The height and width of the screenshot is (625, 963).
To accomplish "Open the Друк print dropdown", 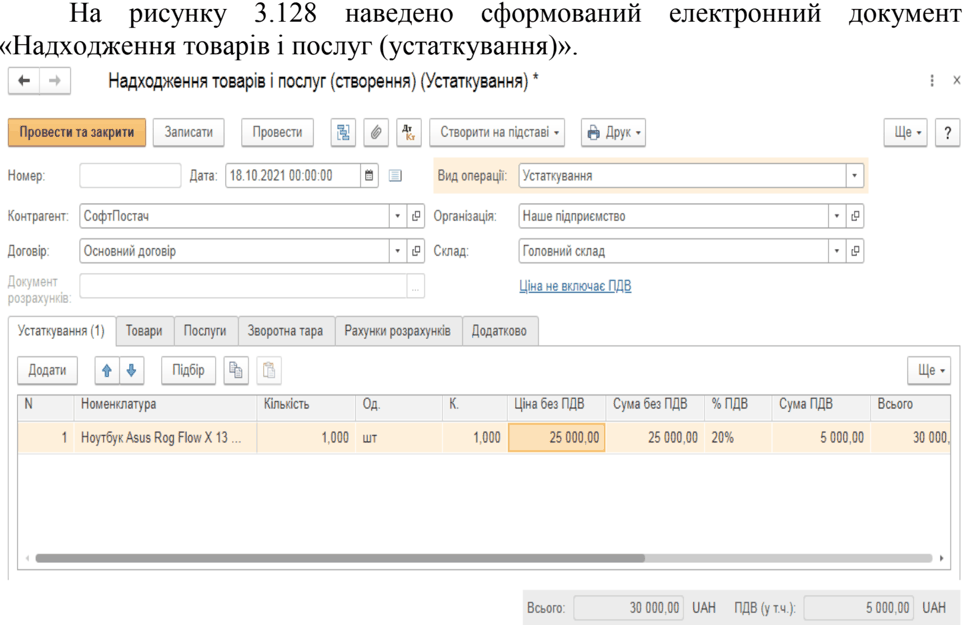I will (614, 132).
